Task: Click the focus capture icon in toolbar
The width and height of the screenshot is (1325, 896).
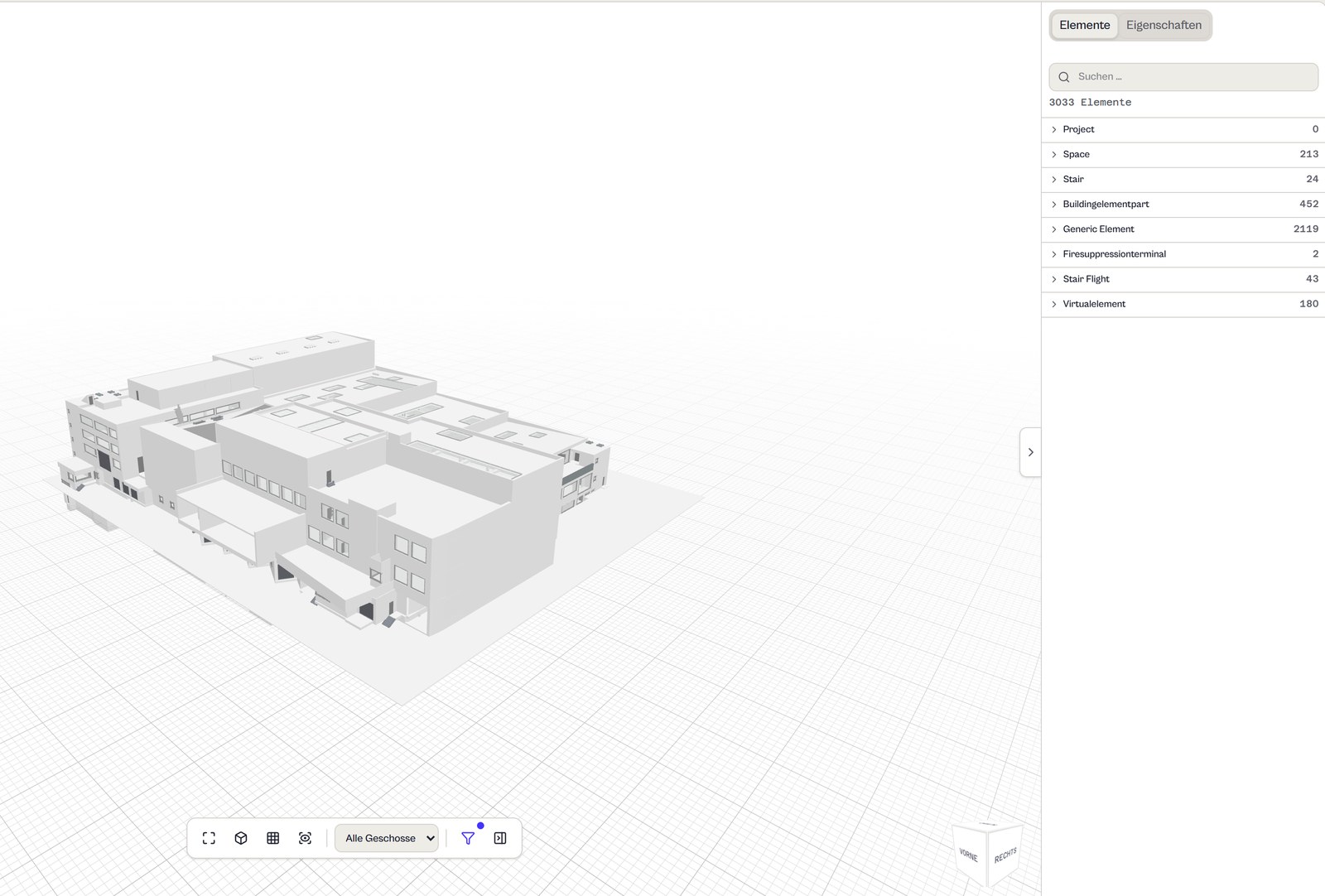Action: [x=306, y=838]
